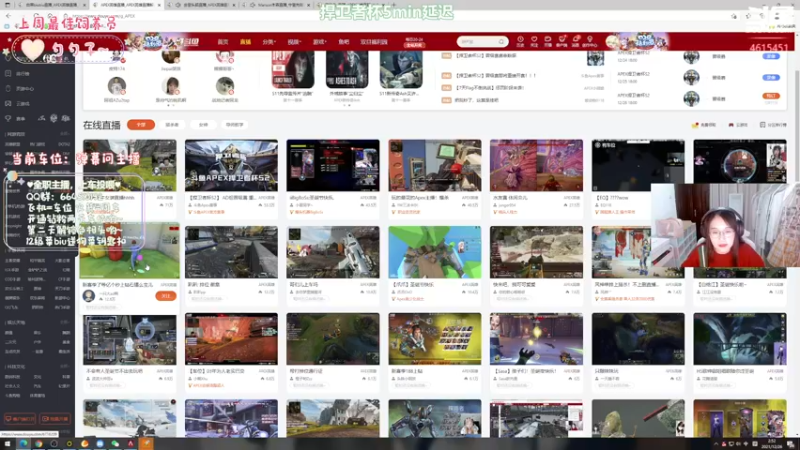Open the Windows Start button
800x450 pixels.
tap(8, 444)
